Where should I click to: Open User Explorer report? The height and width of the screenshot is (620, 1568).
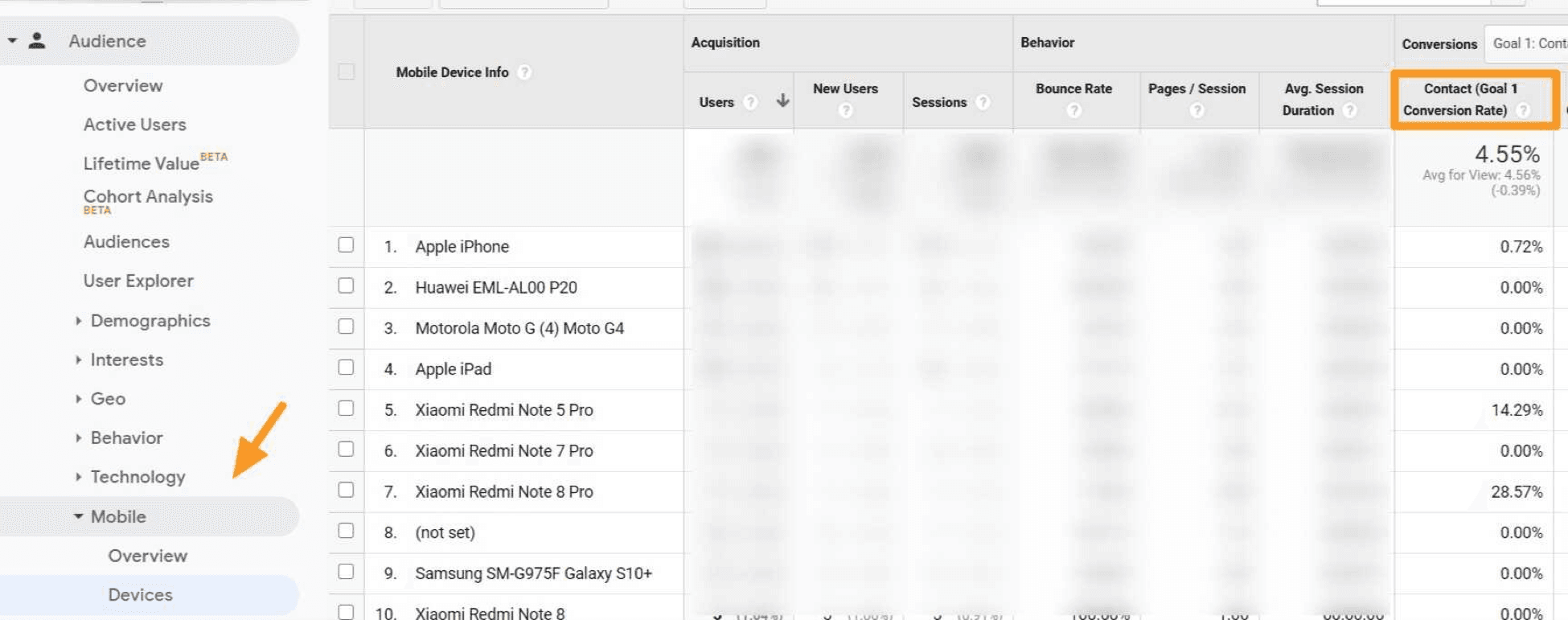coord(138,281)
